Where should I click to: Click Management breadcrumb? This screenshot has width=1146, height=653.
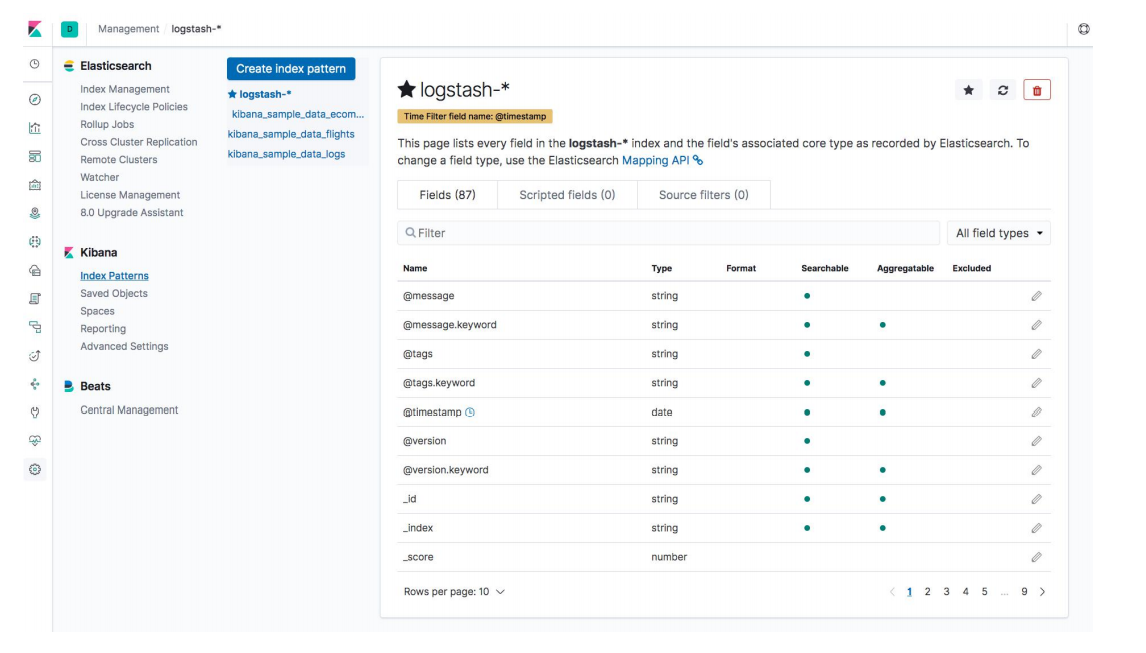(129, 29)
